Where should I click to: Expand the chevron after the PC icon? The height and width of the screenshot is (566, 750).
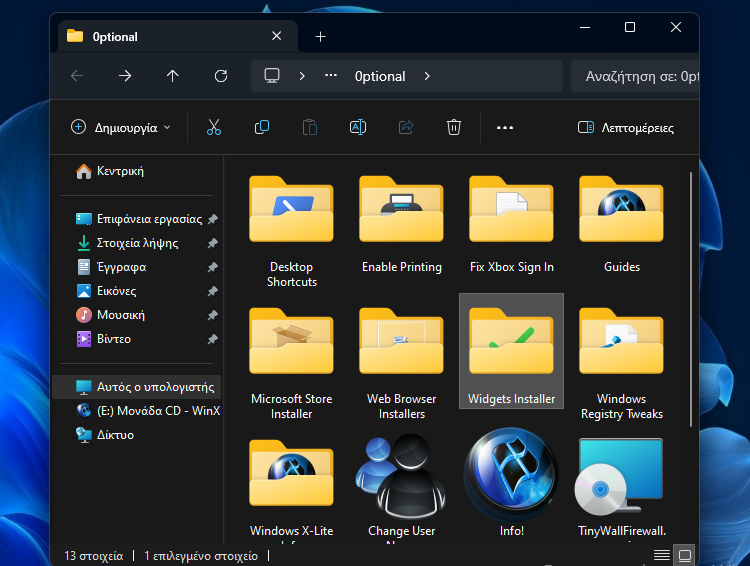[x=302, y=76]
